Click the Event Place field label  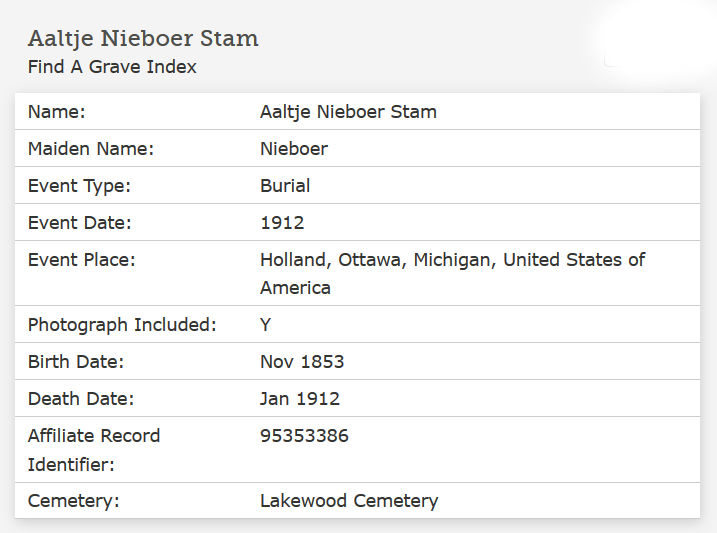tap(81, 260)
